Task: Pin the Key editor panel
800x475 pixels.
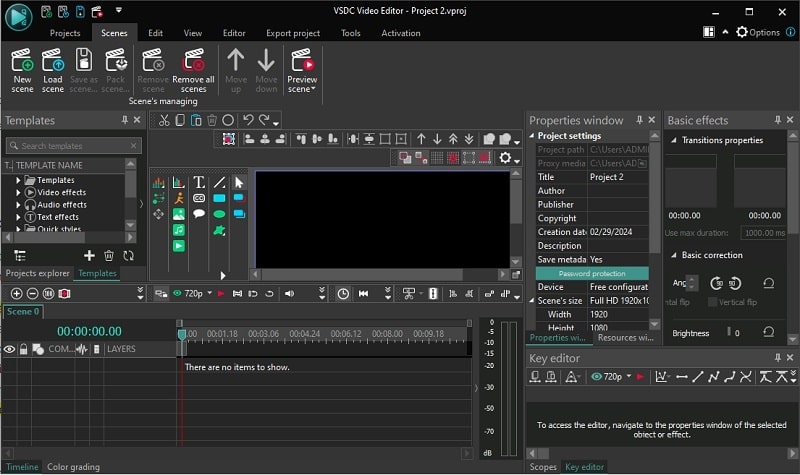Action: (x=778, y=358)
